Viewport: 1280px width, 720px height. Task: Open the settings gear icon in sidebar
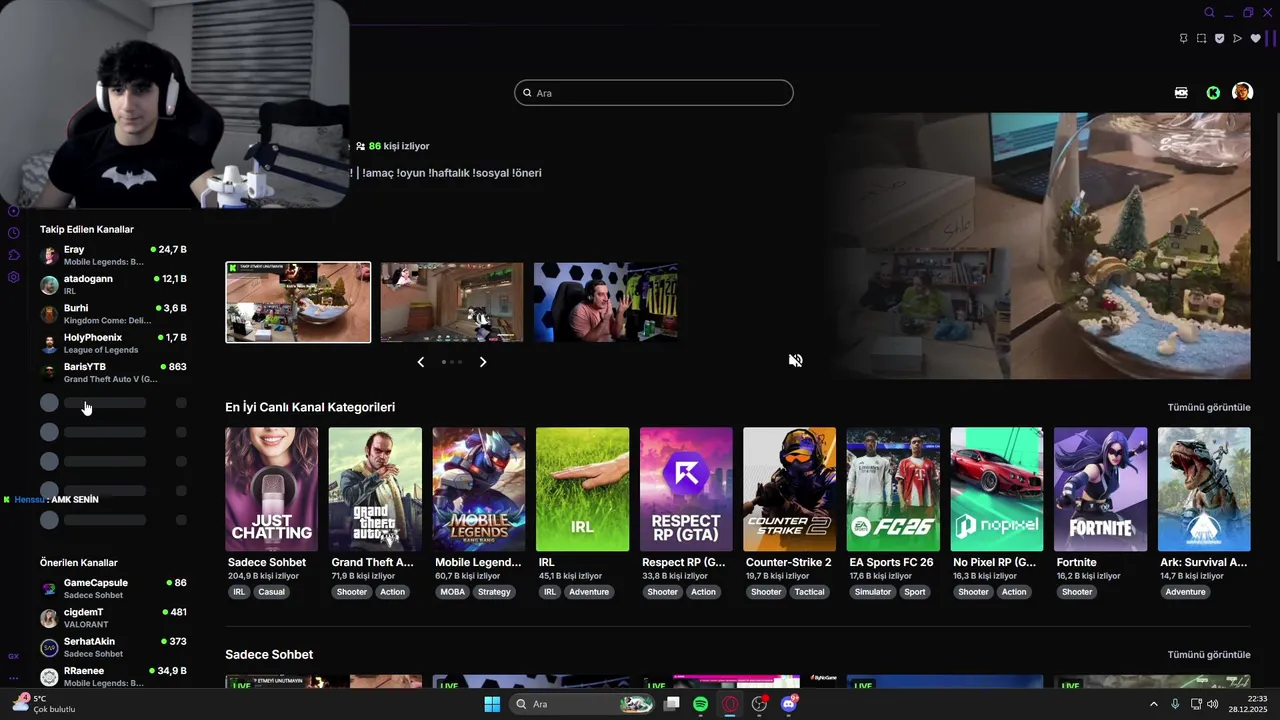(x=14, y=277)
